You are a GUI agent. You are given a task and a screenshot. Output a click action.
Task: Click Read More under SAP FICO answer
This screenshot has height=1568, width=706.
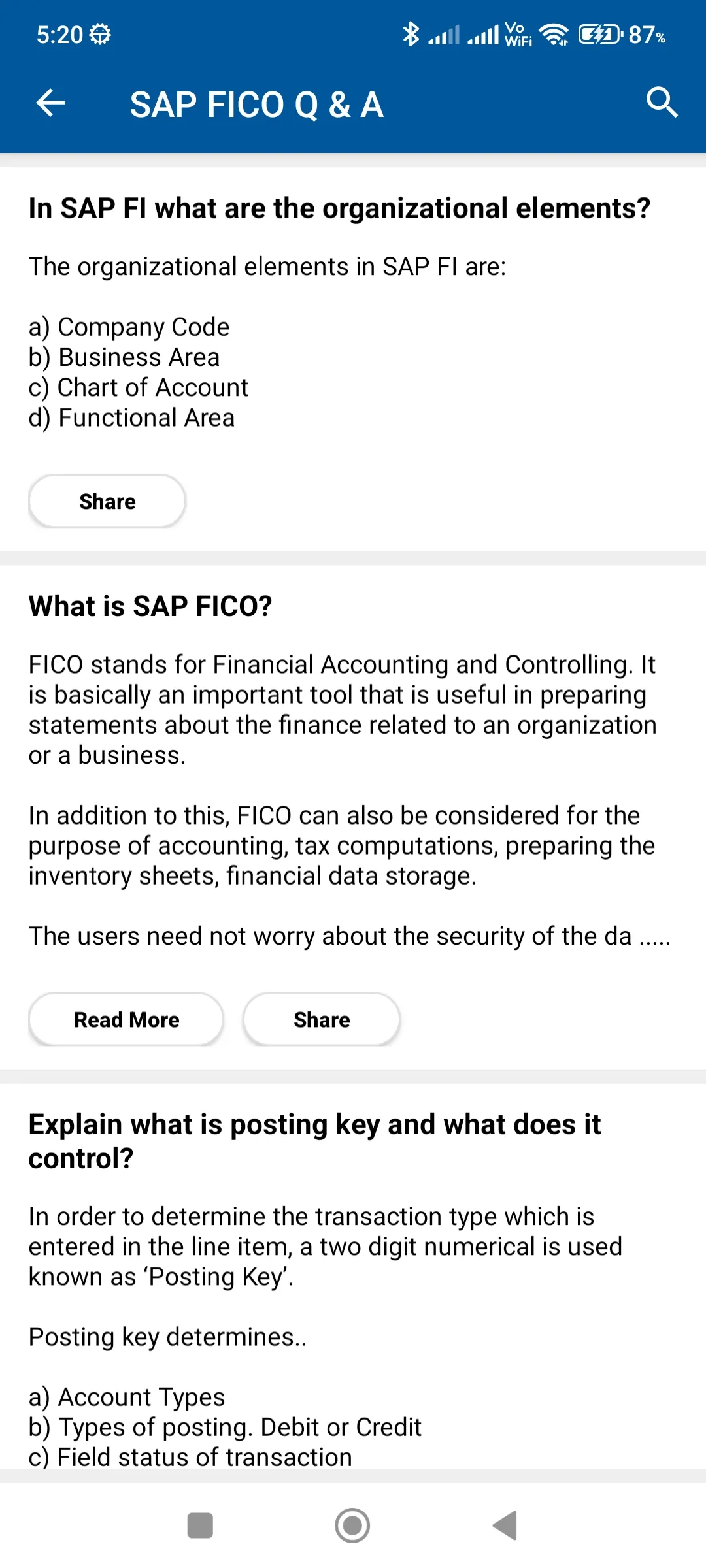pyautogui.click(x=126, y=1019)
